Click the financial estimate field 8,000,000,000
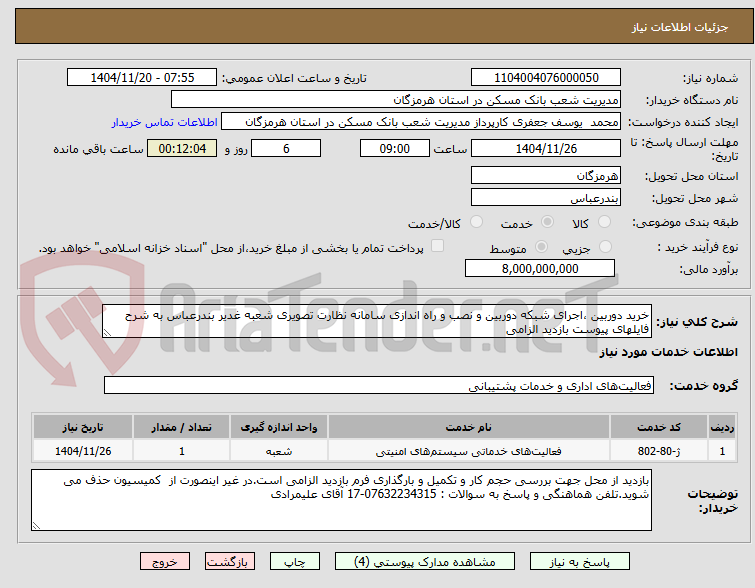This screenshot has height=588, width=755. point(540,268)
